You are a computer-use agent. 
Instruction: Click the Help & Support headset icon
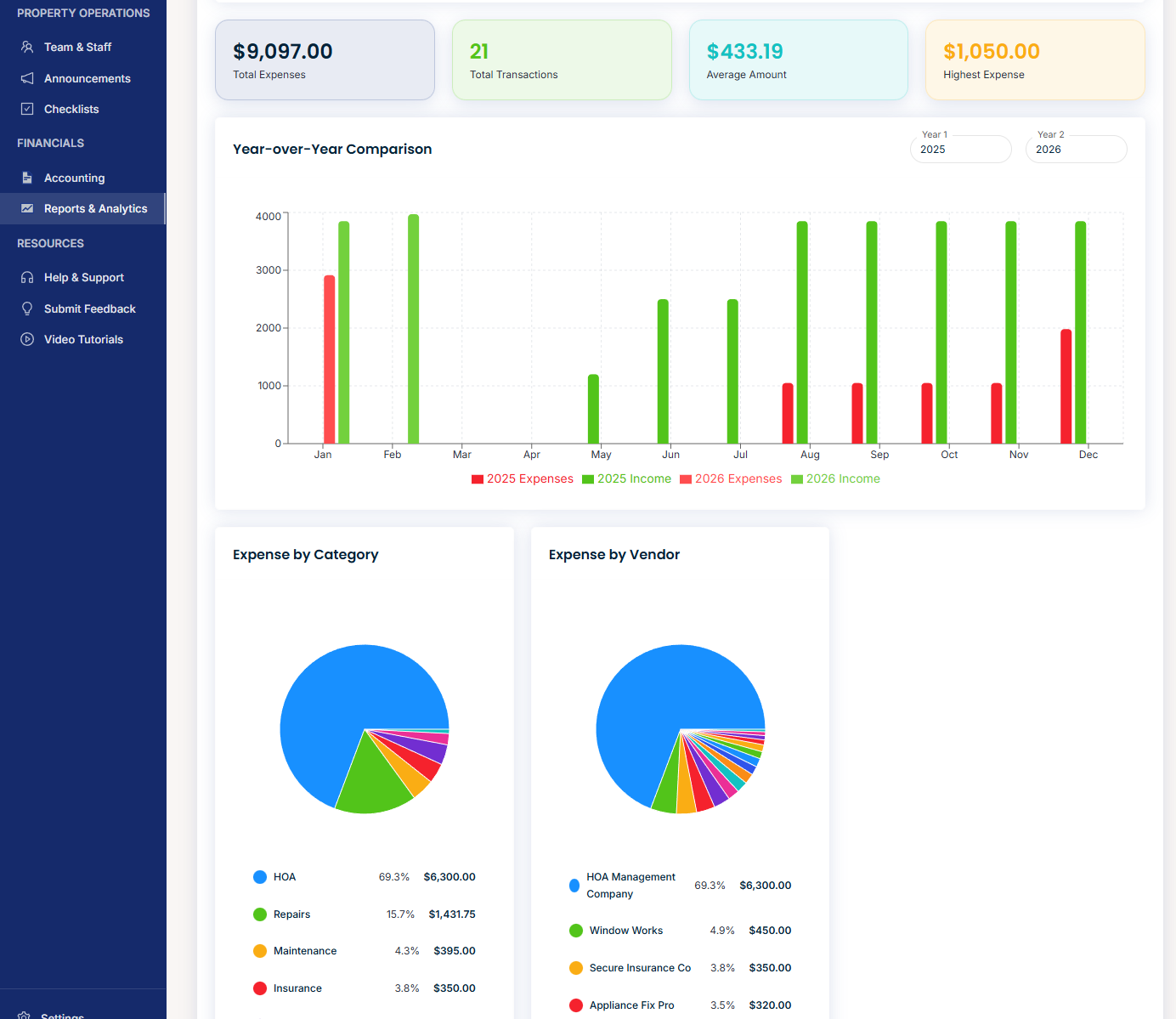click(x=27, y=278)
